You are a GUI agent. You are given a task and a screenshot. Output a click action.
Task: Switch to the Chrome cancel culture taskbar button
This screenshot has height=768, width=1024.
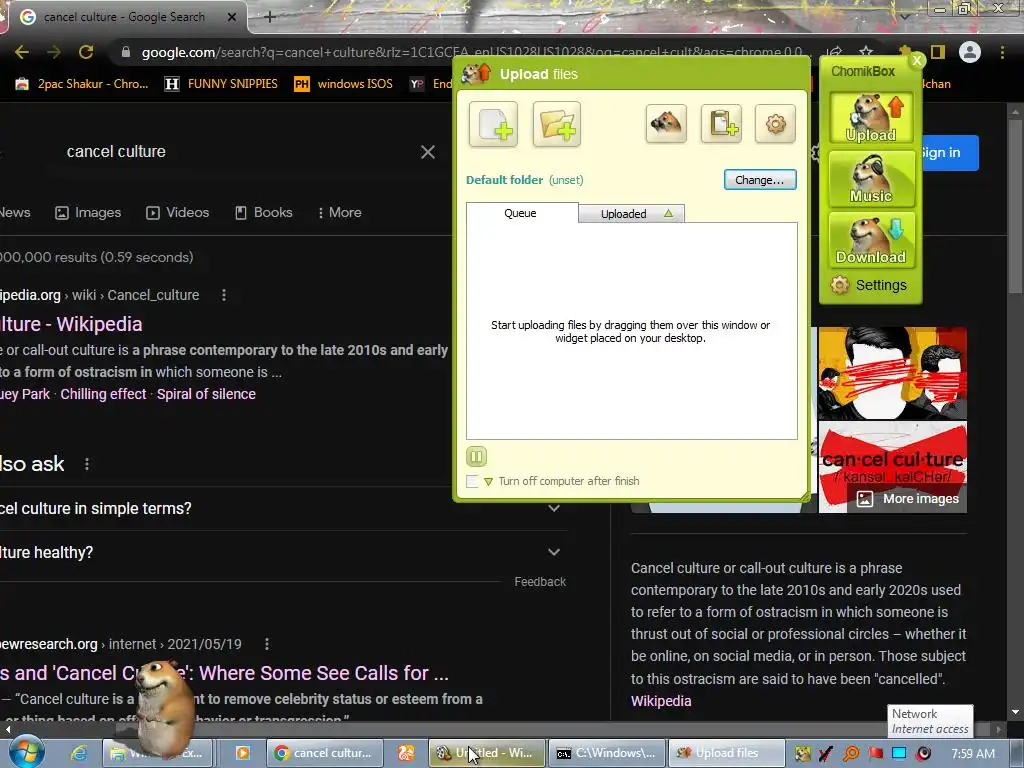click(323, 753)
